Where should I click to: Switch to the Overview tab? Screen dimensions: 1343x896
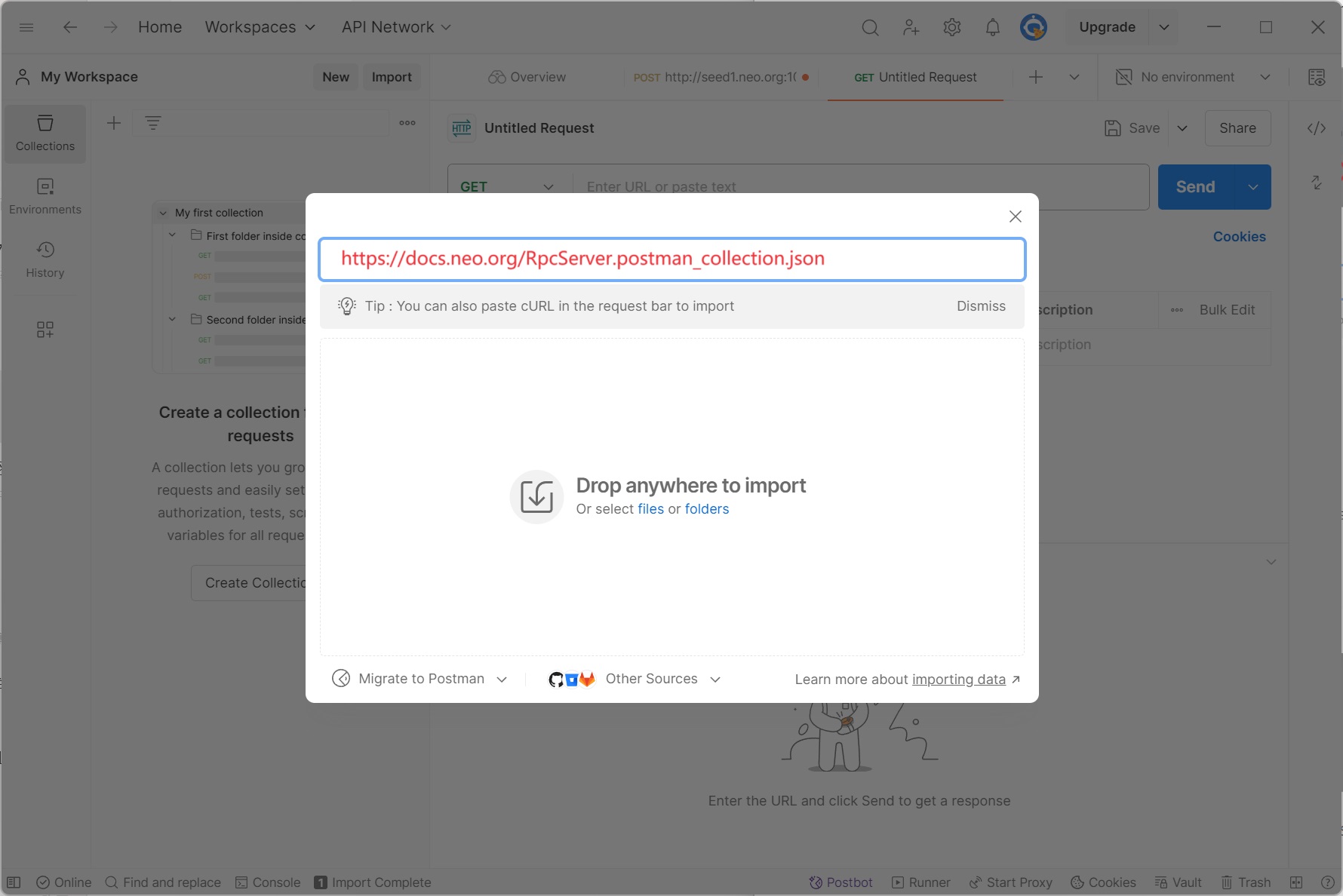527,77
